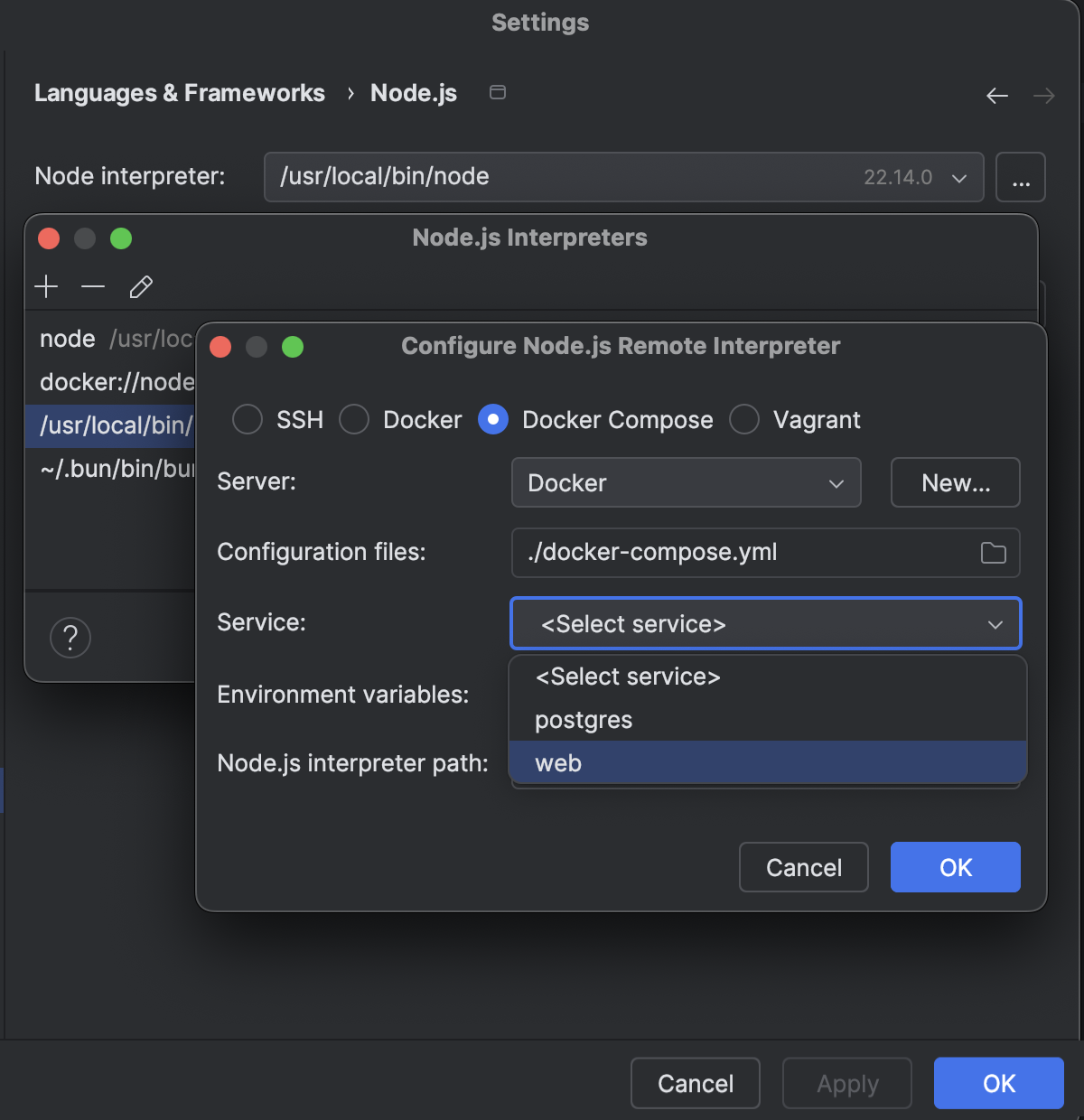This screenshot has width=1084, height=1120.
Task: Select the web service from the list
Action: coord(558,762)
